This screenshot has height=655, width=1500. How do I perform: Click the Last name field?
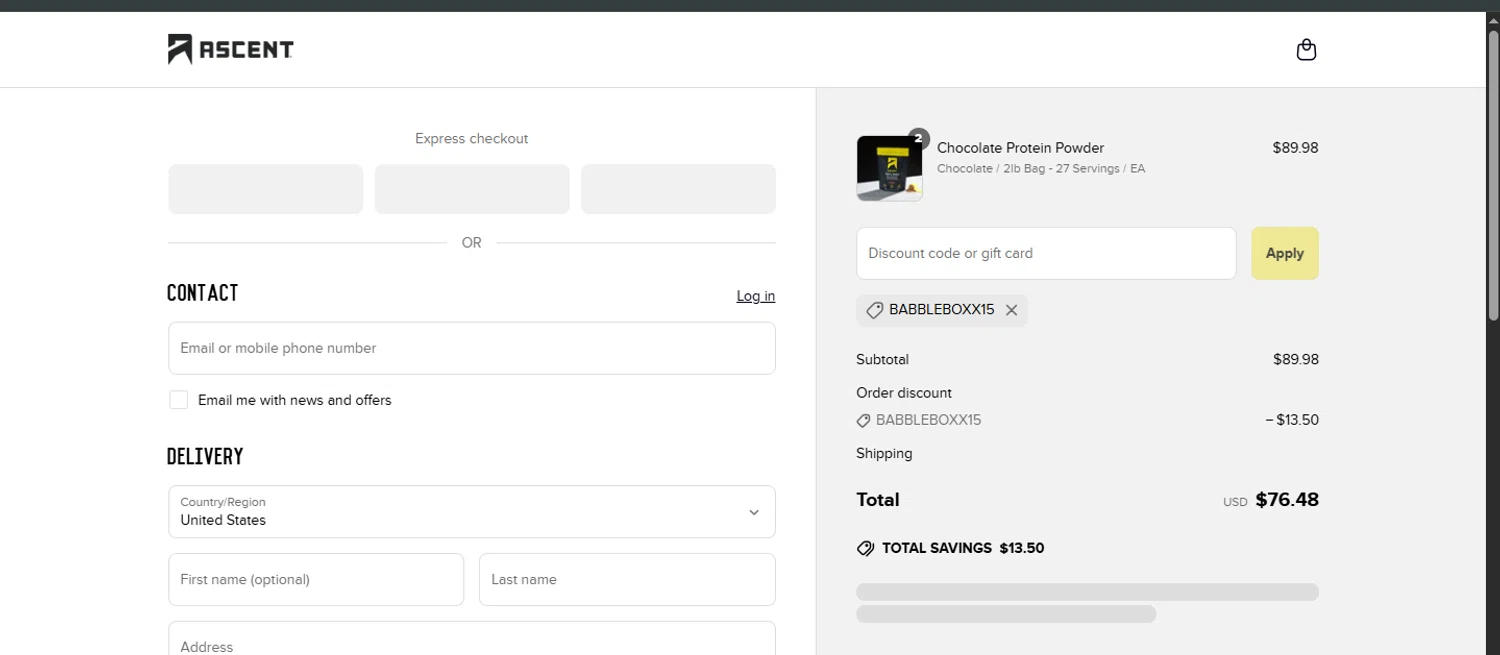pyautogui.click(x=627, y=579)
